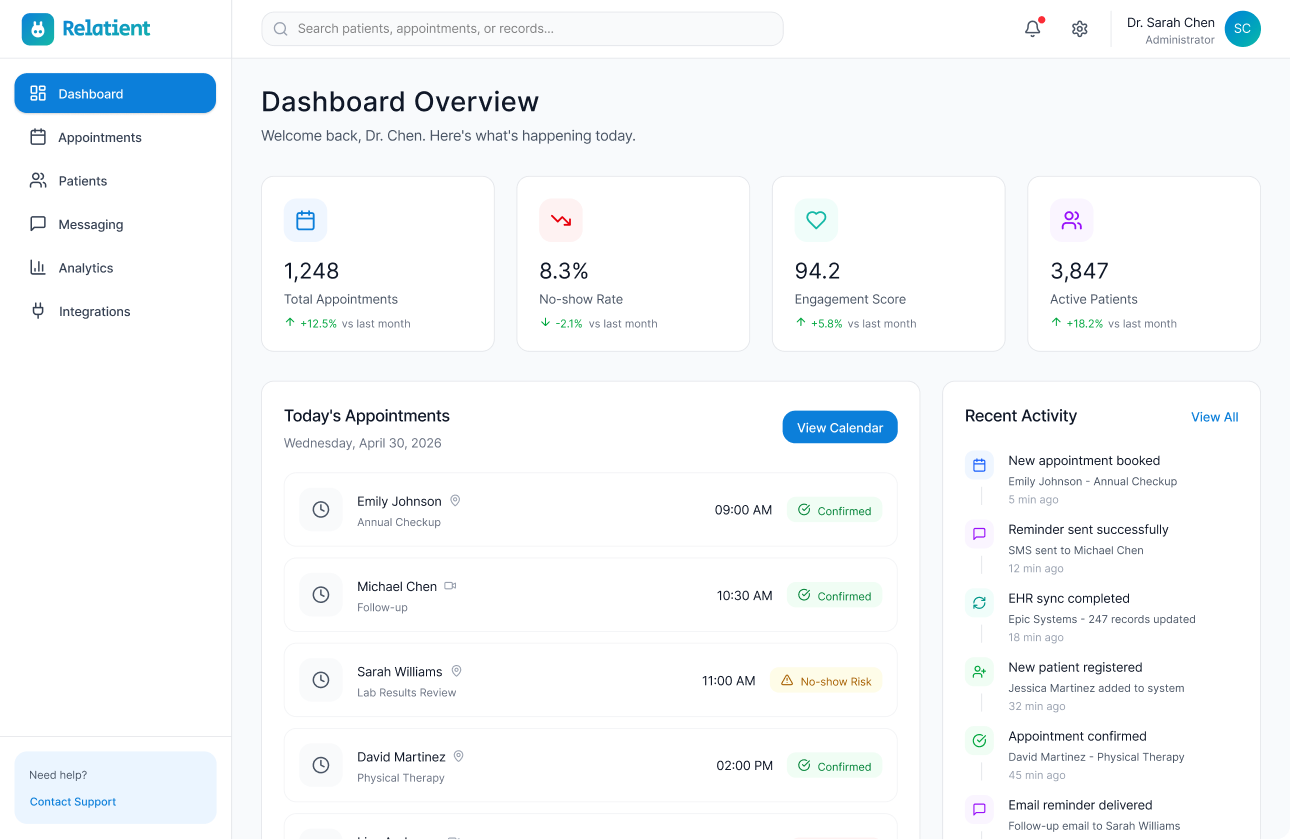Click the 'Wednesday, April 30, 2026' date

point(362,443)
